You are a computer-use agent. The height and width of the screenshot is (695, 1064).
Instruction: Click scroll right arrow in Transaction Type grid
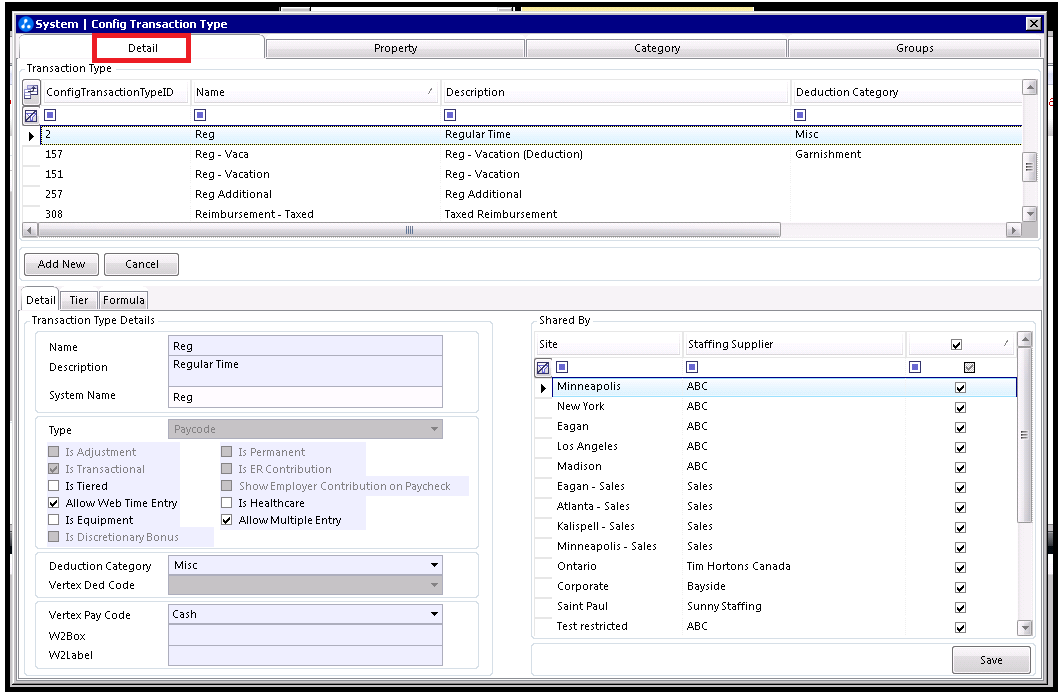[1013, 230]
